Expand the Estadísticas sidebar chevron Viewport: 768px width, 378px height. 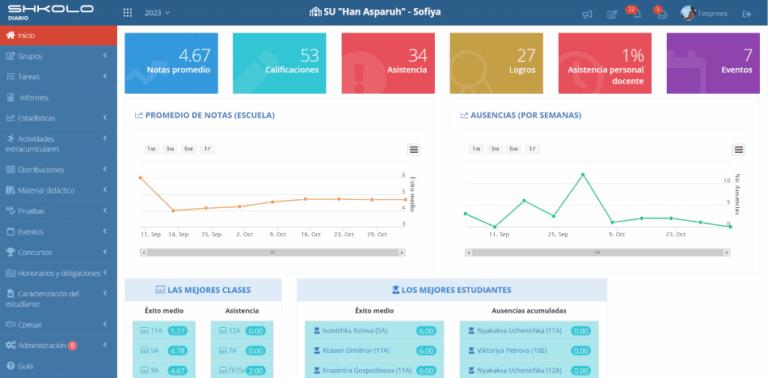click(x=105, y=118)
